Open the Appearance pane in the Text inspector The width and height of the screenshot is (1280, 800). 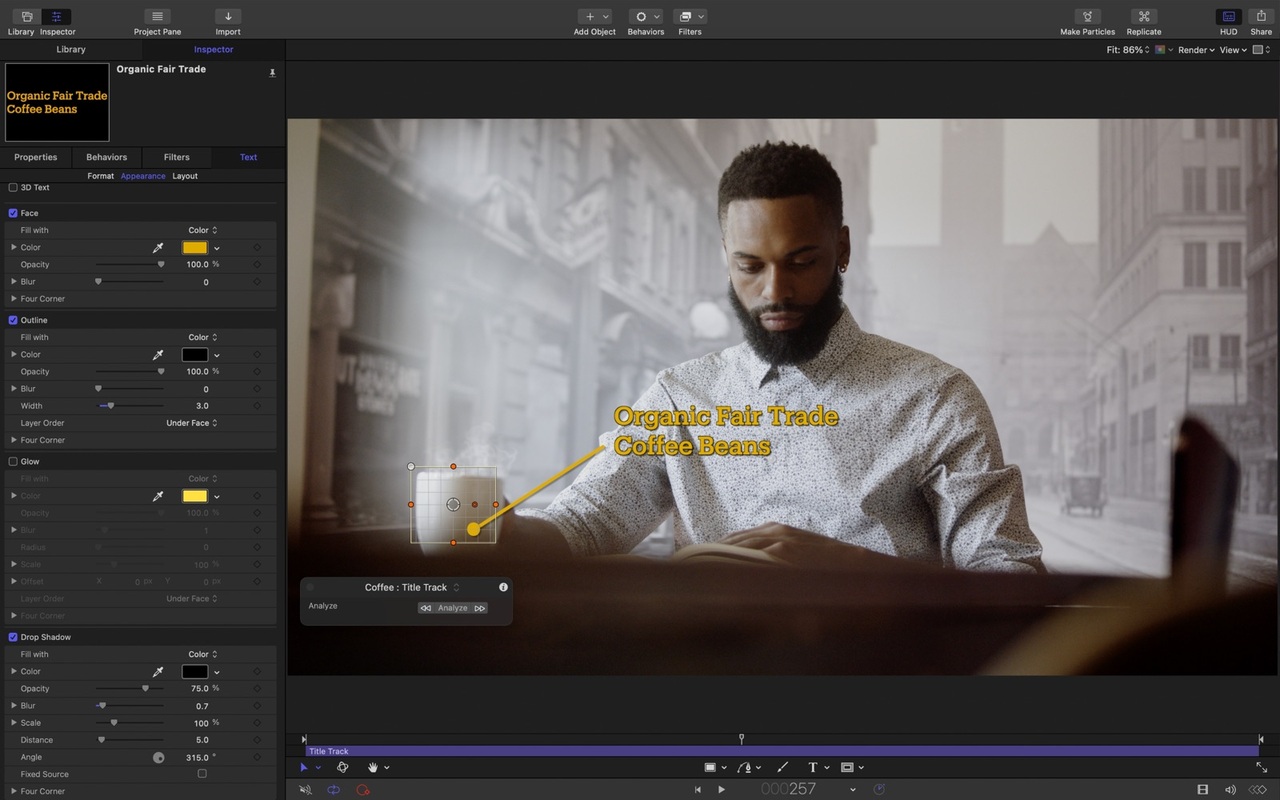(142, 176)
